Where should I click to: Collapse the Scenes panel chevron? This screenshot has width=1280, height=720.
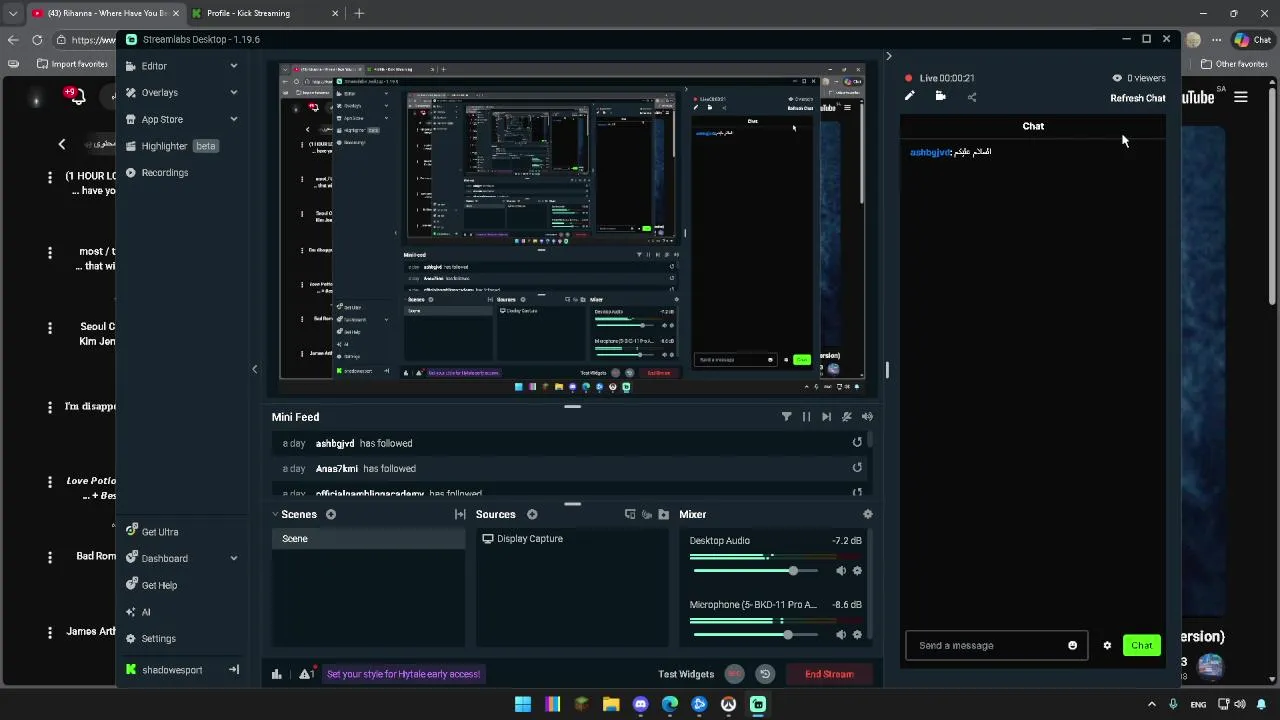pyautogui.click(x=275, y=514)
